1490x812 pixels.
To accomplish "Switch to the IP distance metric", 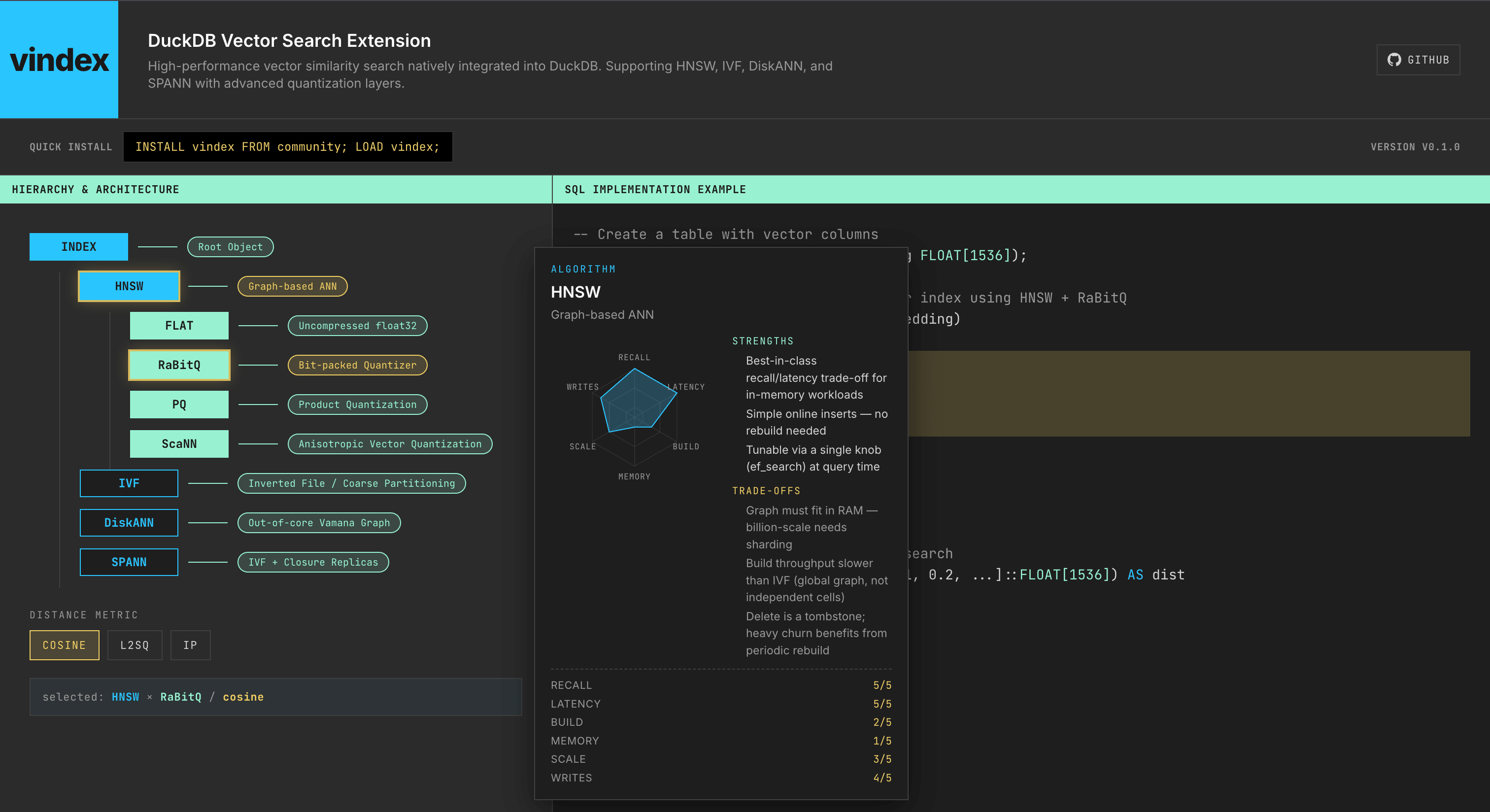I will click(190, 645).
